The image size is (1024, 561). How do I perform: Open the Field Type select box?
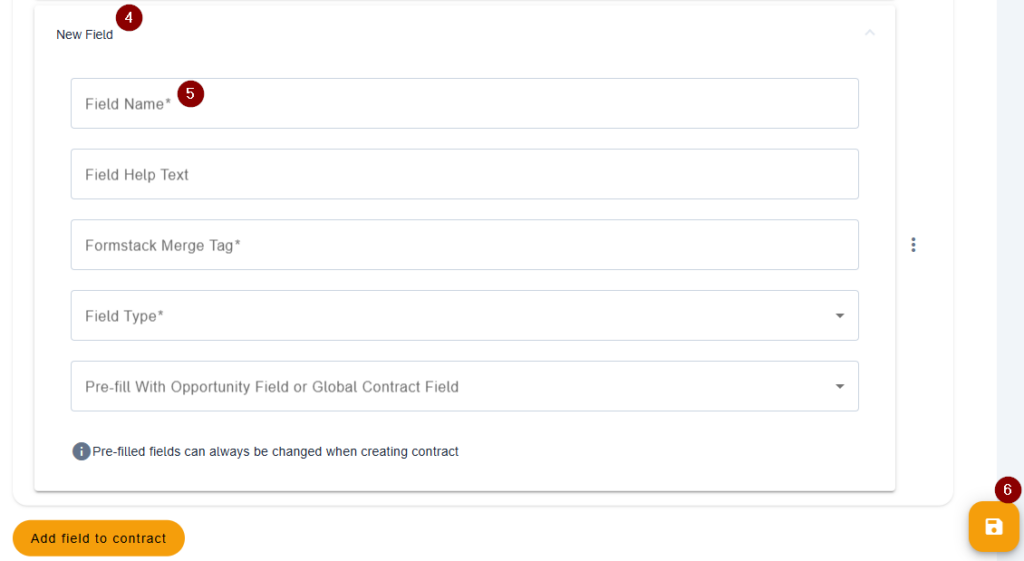point(464,315)
